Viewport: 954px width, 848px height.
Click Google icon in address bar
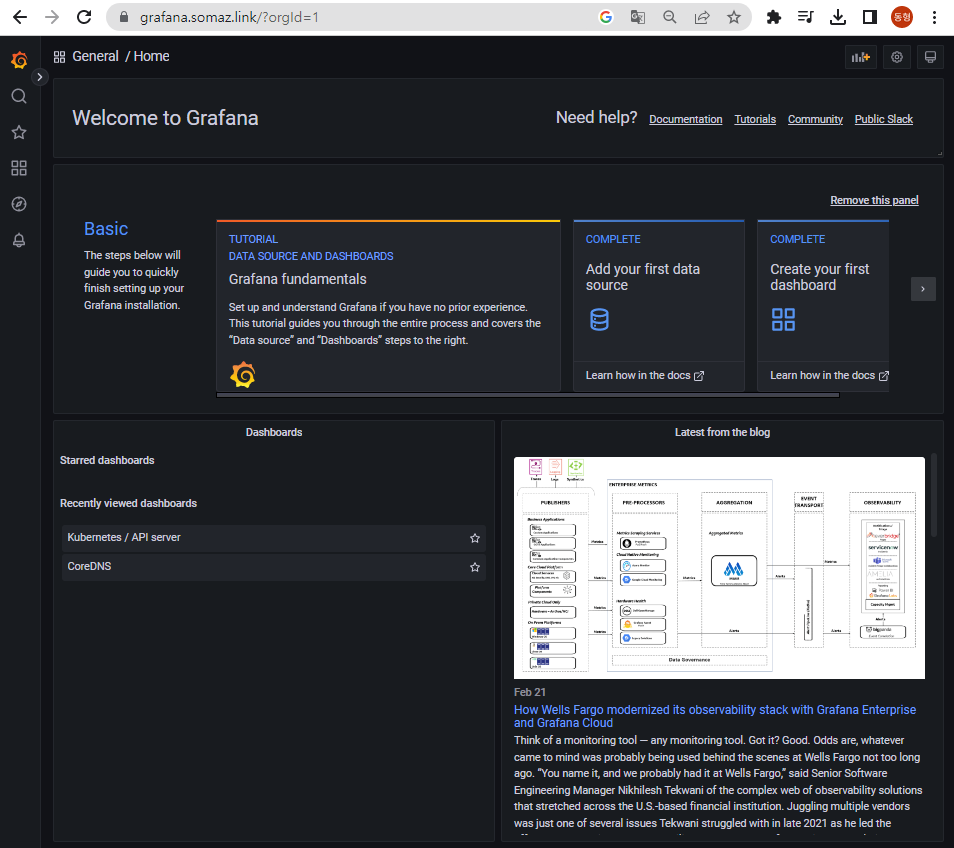pos(605,17)
